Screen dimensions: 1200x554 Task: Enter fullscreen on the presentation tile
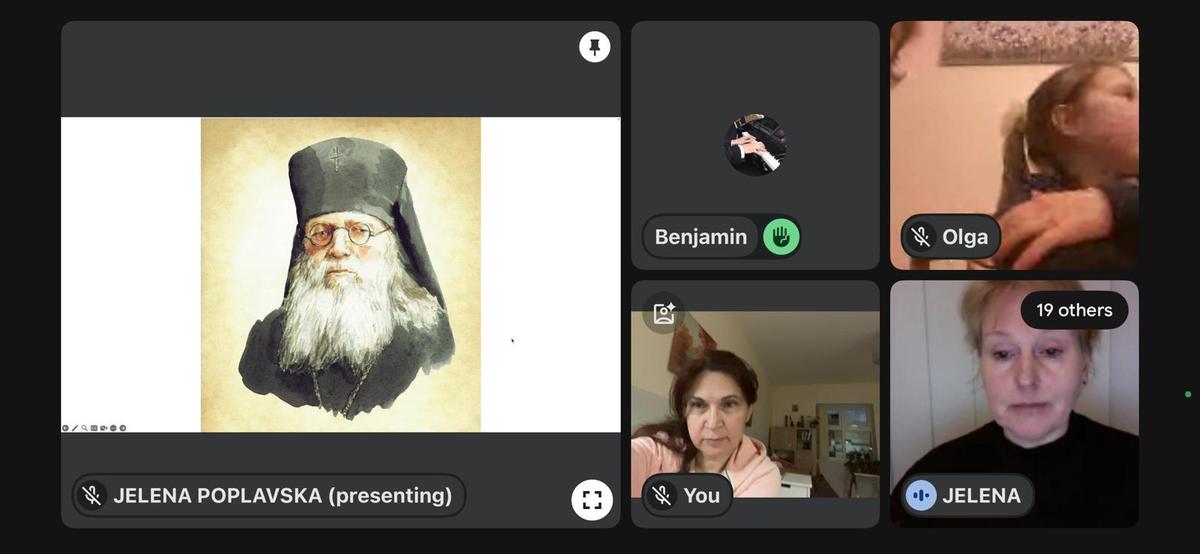pos(591,500)
